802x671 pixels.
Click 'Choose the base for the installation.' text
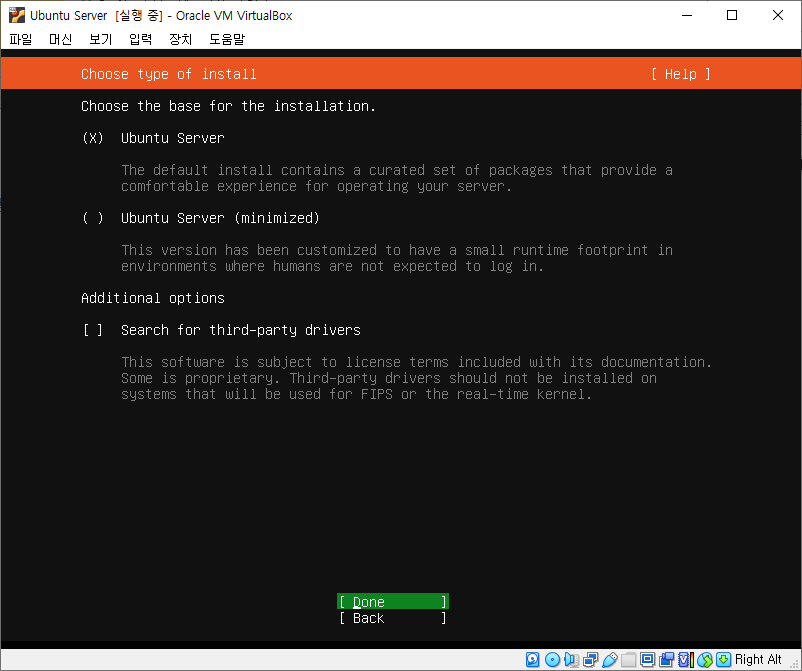(229, 106)
